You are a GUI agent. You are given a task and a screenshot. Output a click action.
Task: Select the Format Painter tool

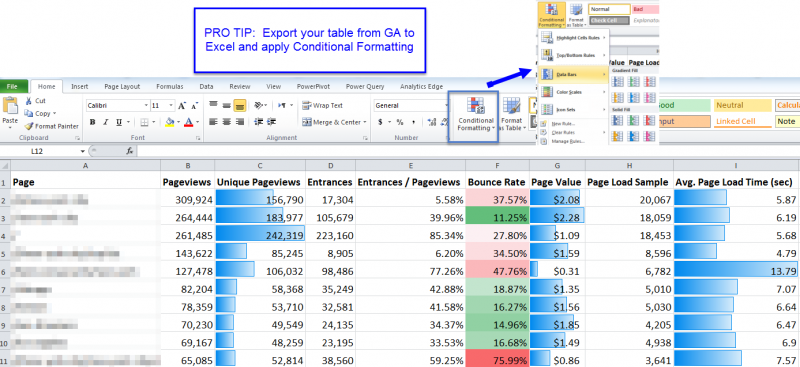click(x=51, y=126)
